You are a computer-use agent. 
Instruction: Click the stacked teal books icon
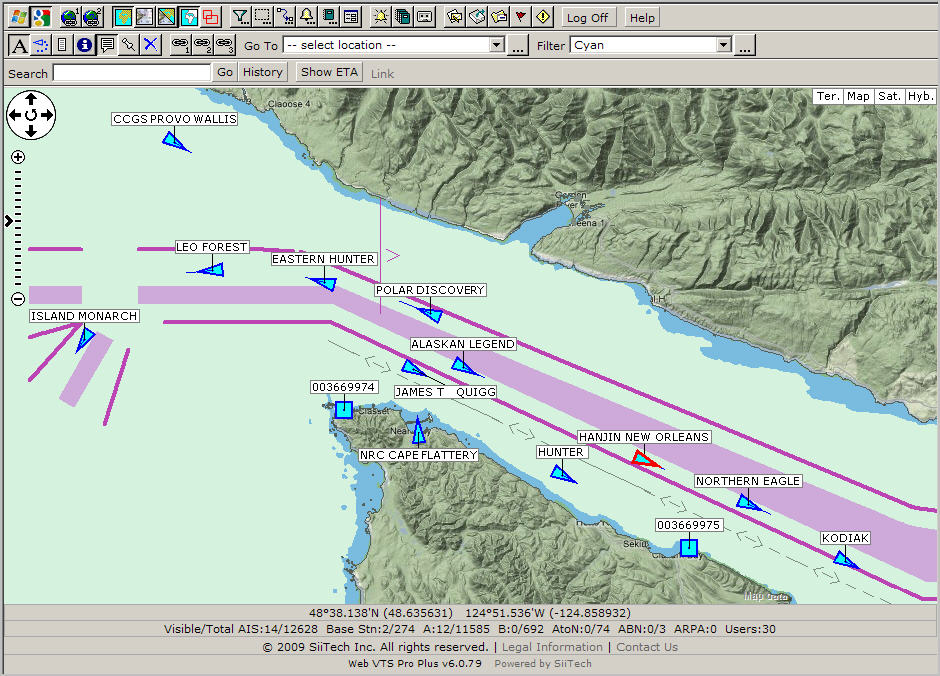pos(403,17)
